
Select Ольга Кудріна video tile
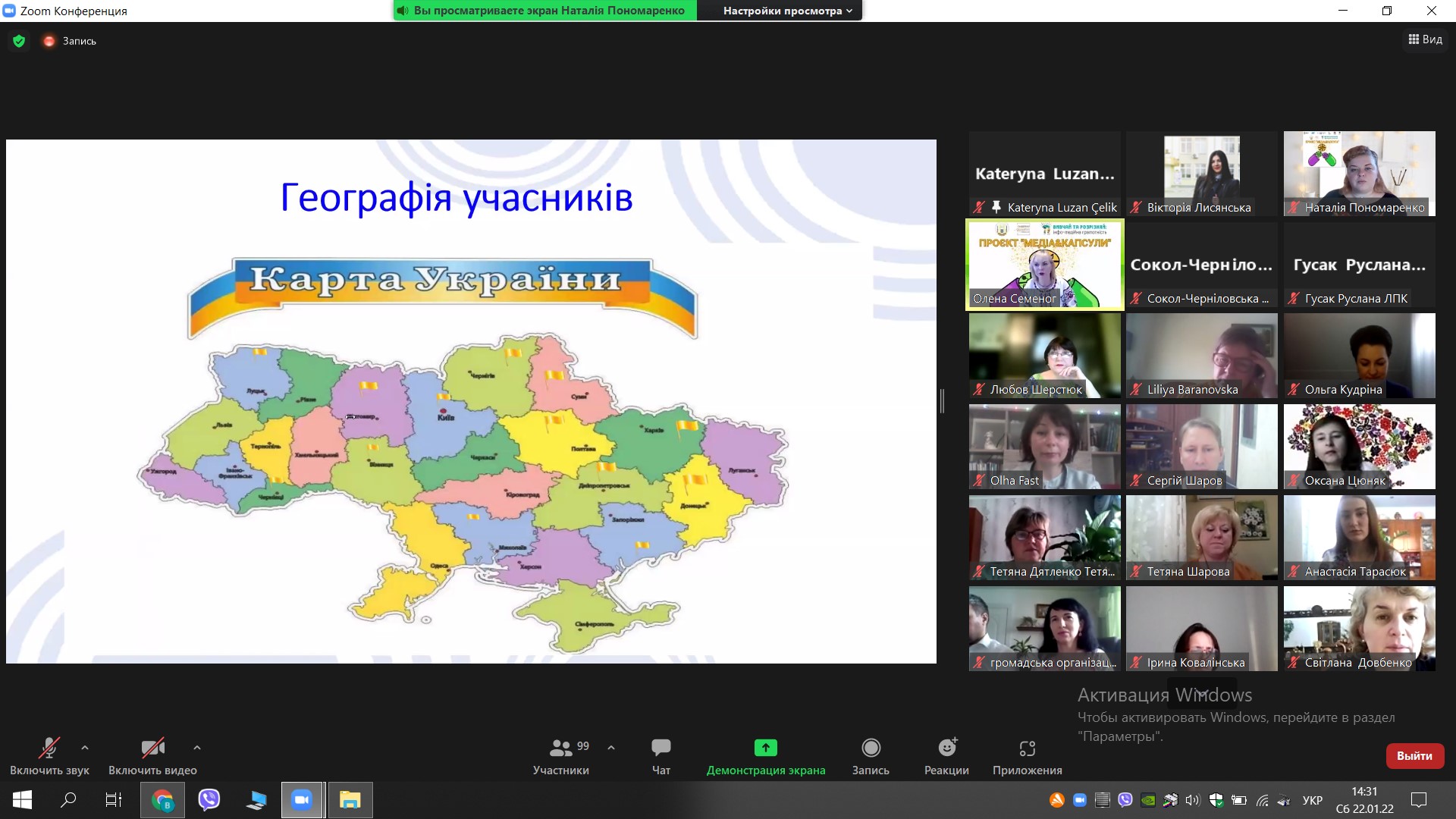[1360, 356]
